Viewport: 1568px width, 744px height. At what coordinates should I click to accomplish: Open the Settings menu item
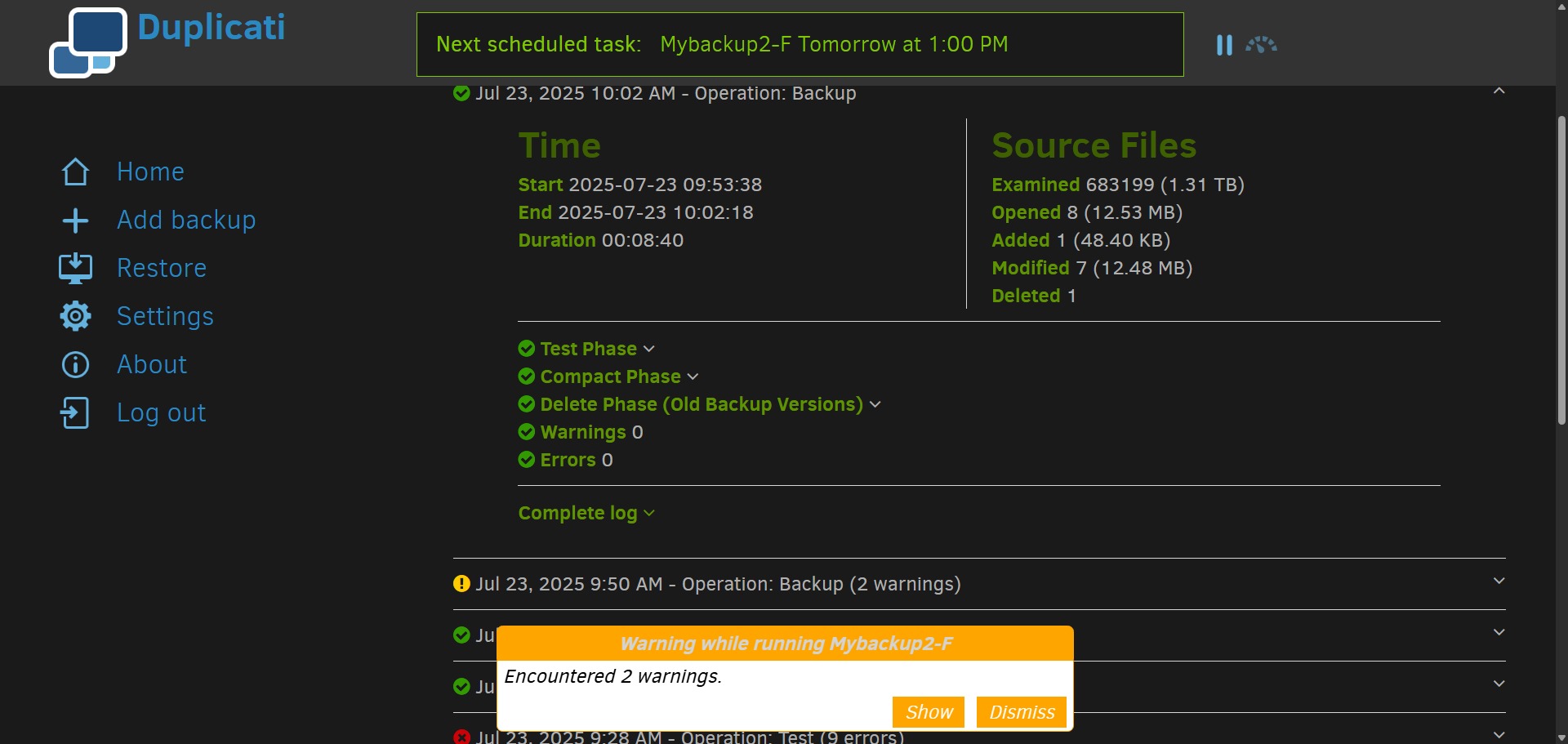point(165,316)
